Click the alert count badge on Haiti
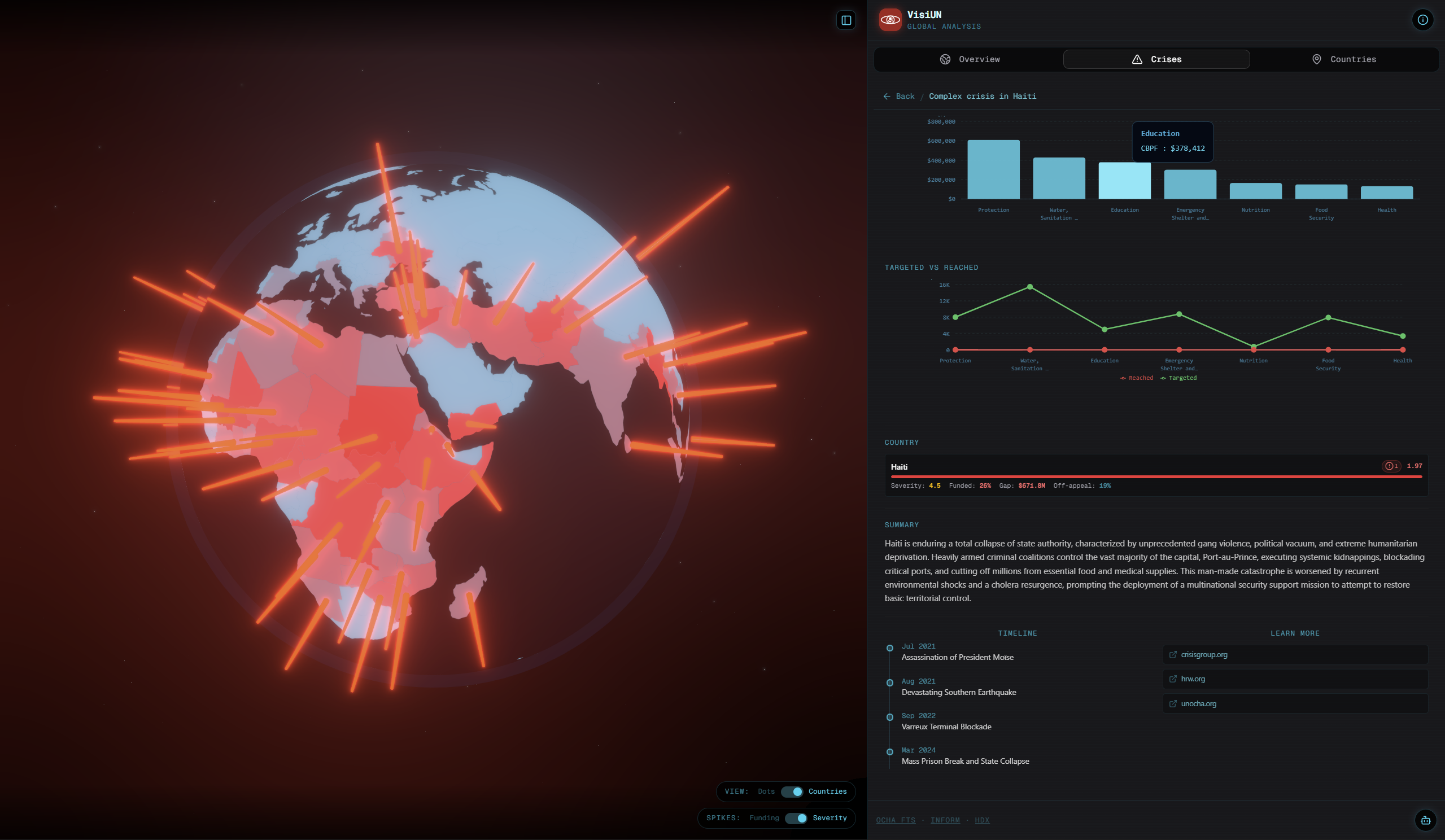1445x840 pixels. [1391, 466]
